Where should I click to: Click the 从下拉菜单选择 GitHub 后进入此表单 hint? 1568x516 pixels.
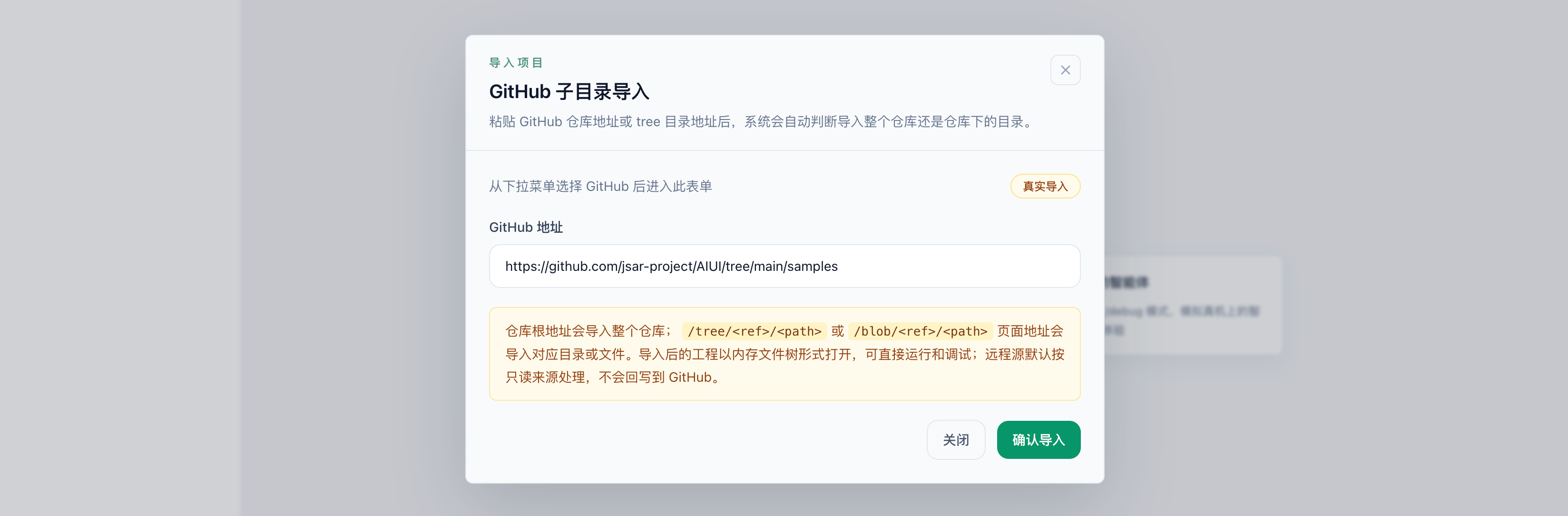[600, 187]
